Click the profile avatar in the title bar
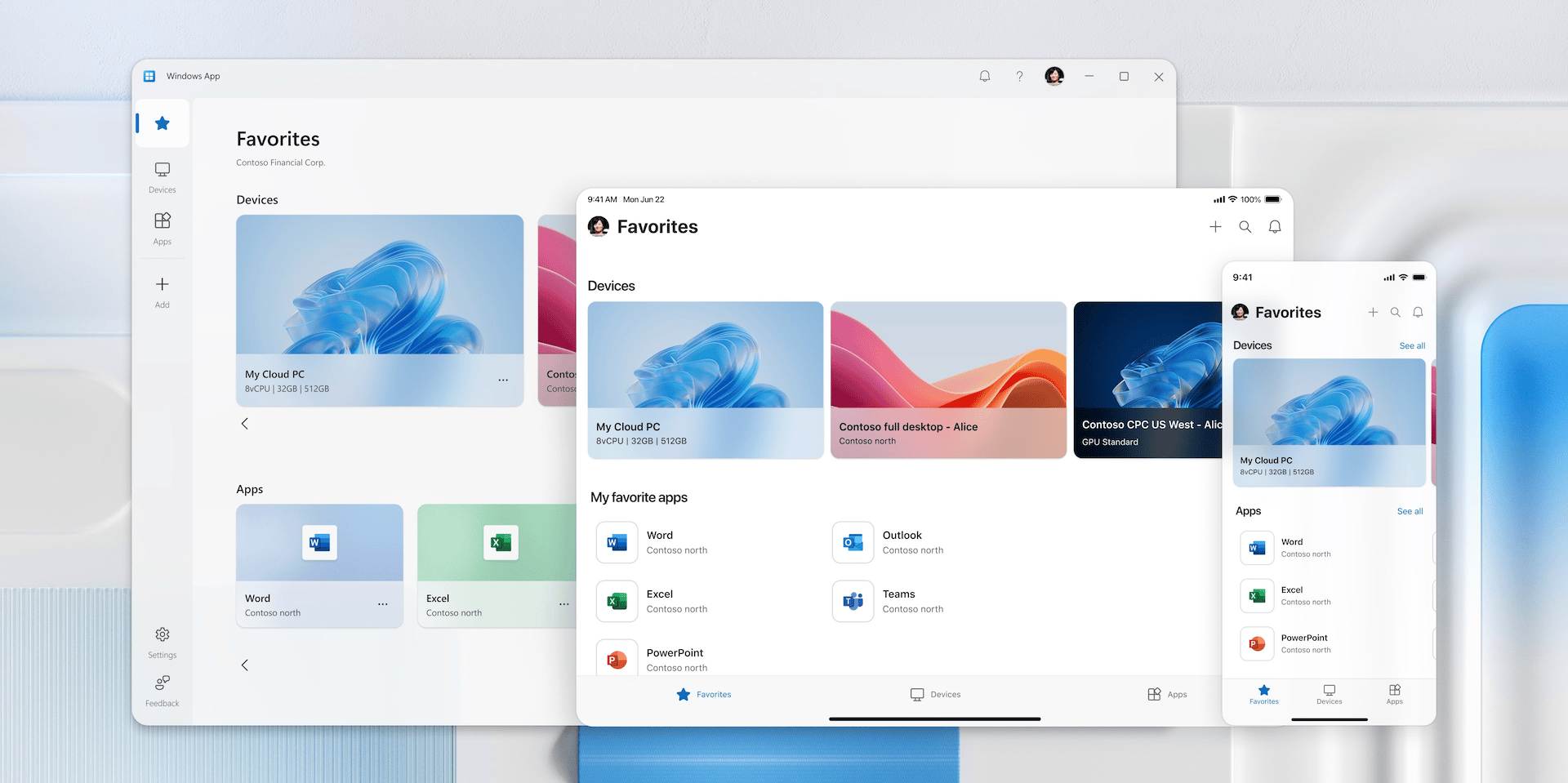The width and height of the screenshot is (1568, 783). 1054,76
